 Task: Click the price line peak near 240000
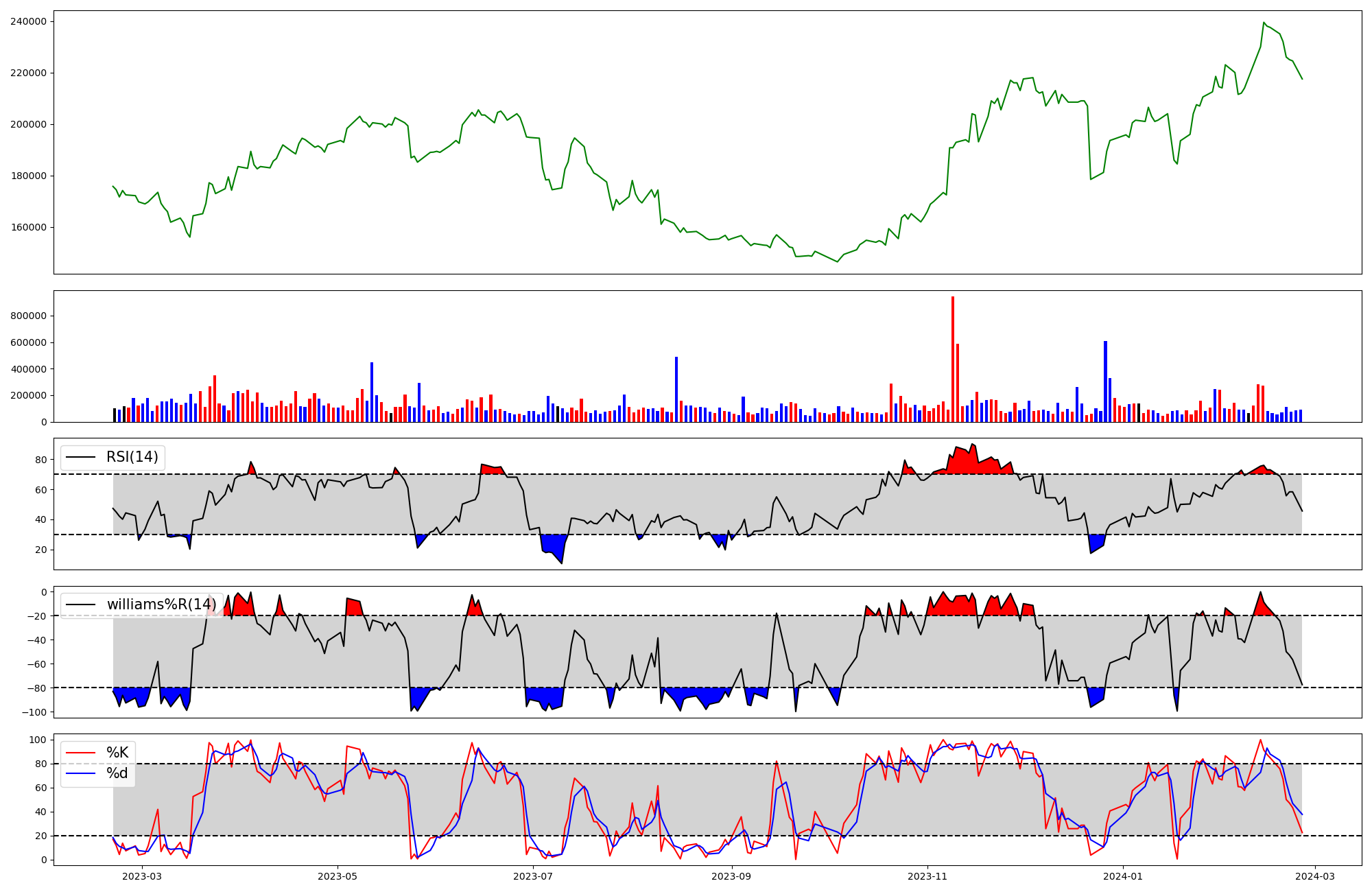[1264, 23]
